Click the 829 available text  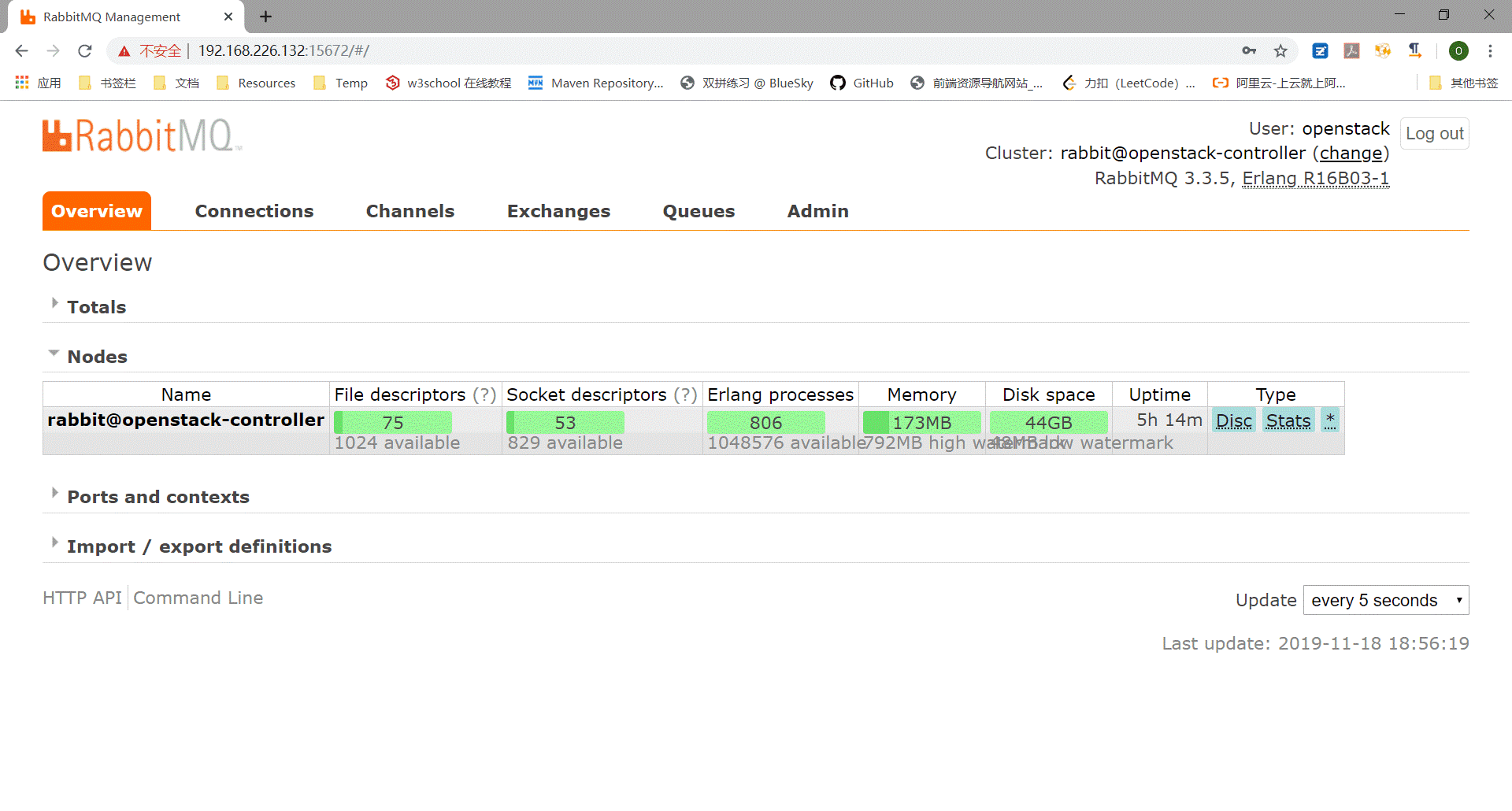565,443
